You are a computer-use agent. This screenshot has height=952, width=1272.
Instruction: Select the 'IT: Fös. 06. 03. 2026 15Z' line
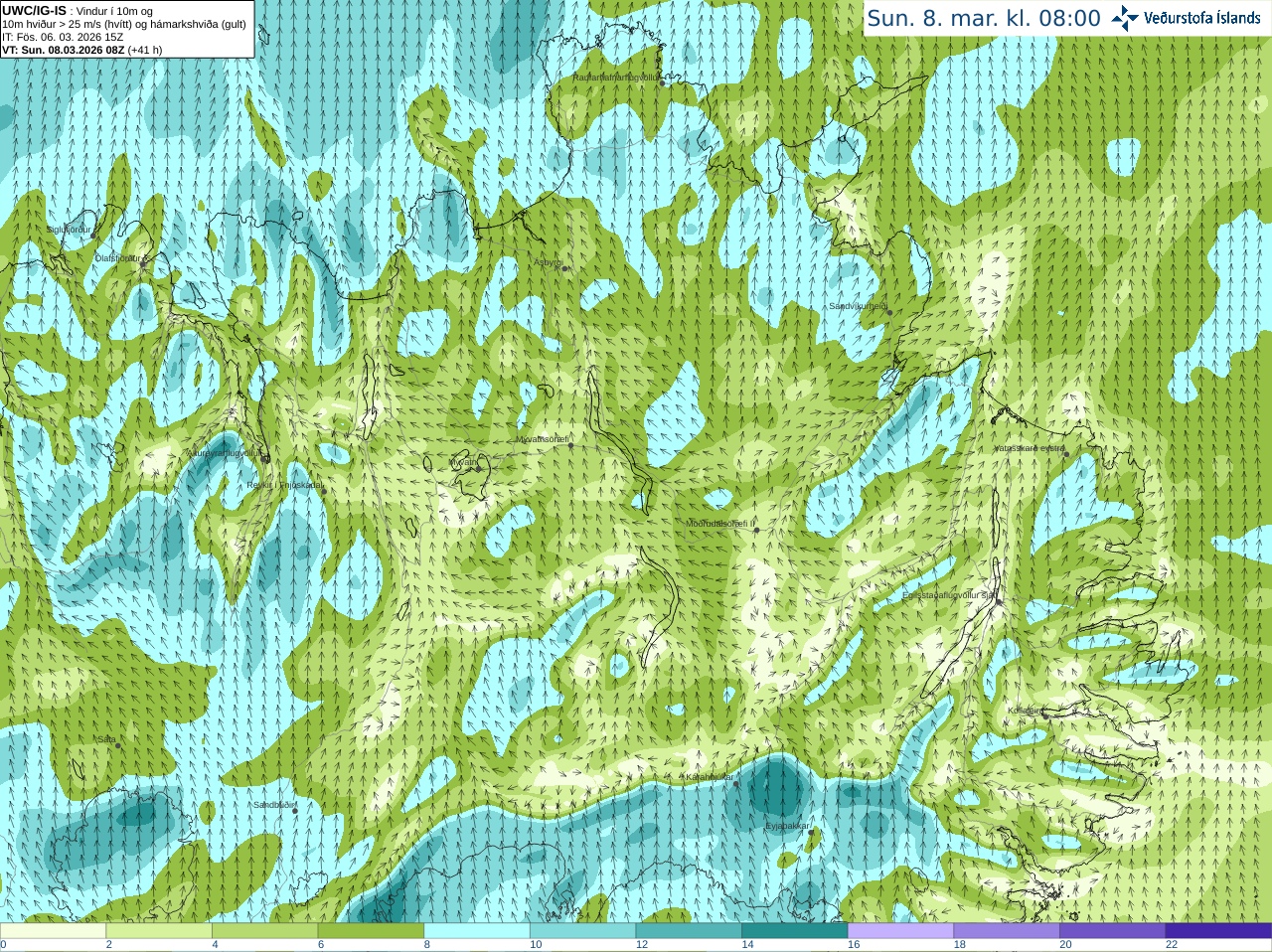[63, 37]
